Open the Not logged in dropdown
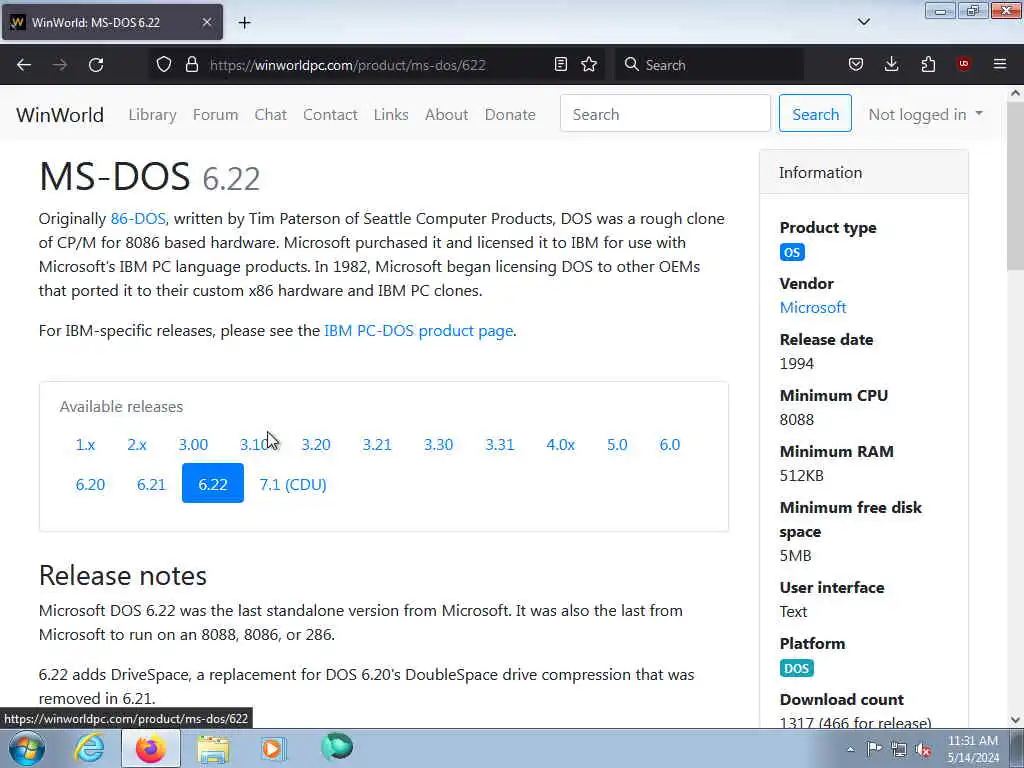The width and height of the screenshot is (1024, 768). [x=925, y=114]
